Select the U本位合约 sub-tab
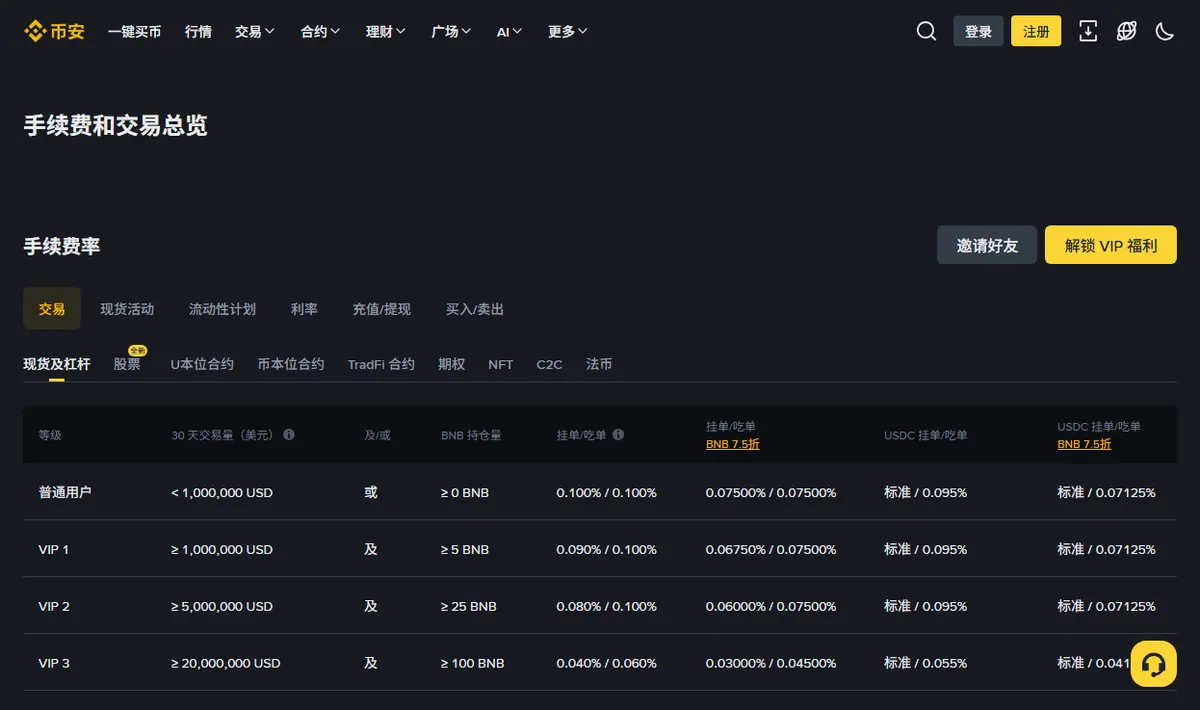1200x710 pixels. (x=202, y=364)
